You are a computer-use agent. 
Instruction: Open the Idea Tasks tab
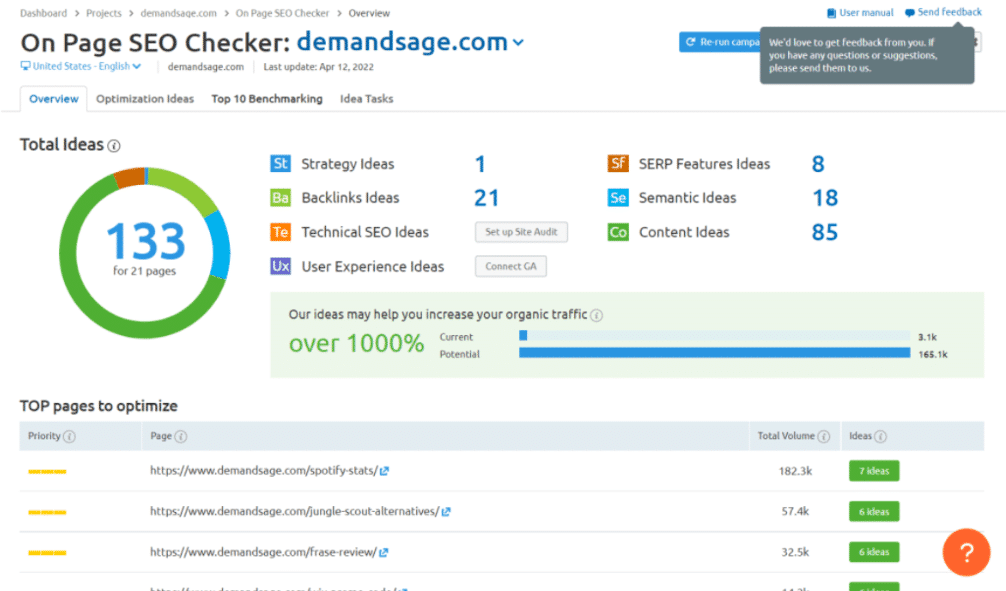click(x=366, y=99)
